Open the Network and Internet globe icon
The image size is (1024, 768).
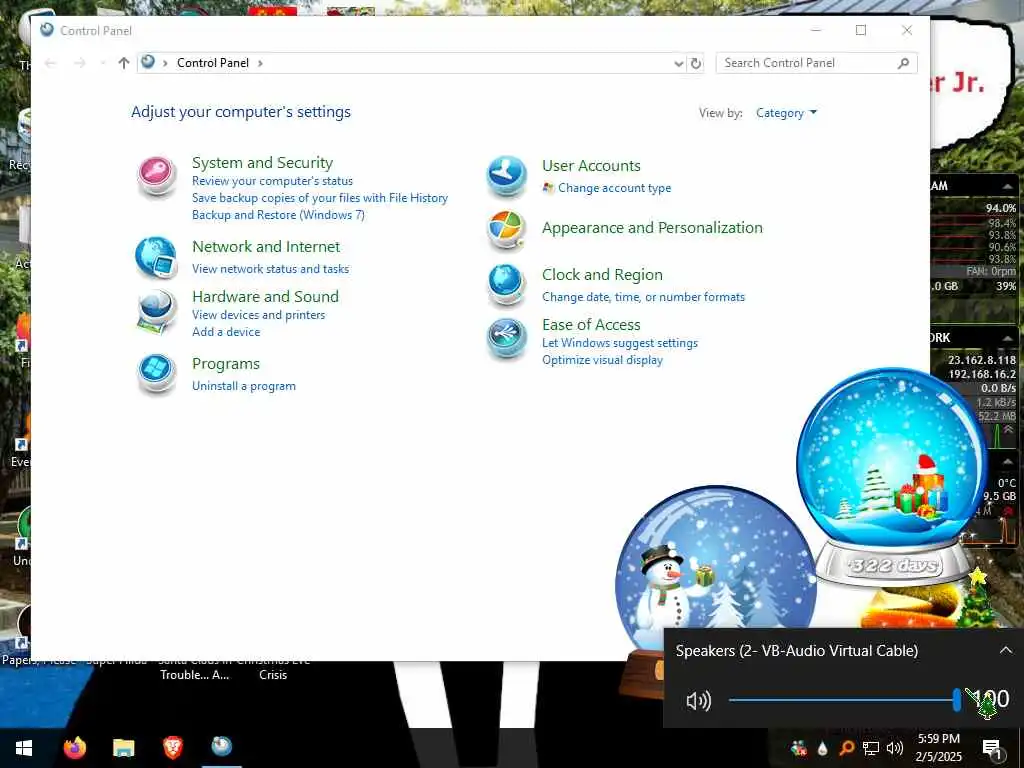tap(157, 257)
